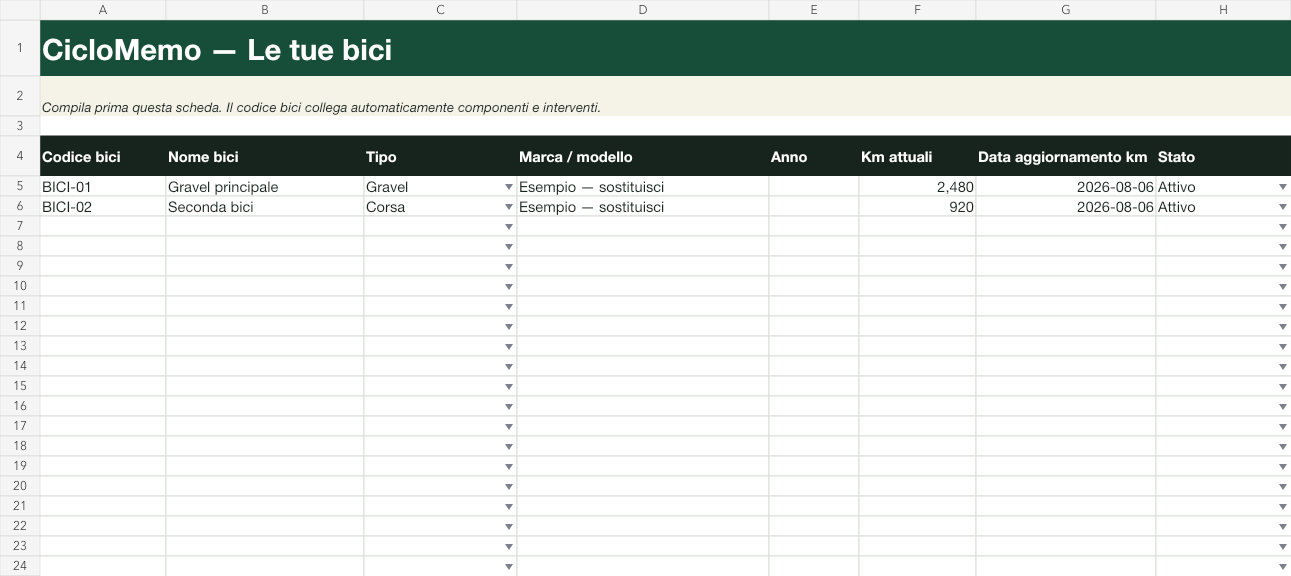Select the "Codice bici" header cell

point(103,156)
